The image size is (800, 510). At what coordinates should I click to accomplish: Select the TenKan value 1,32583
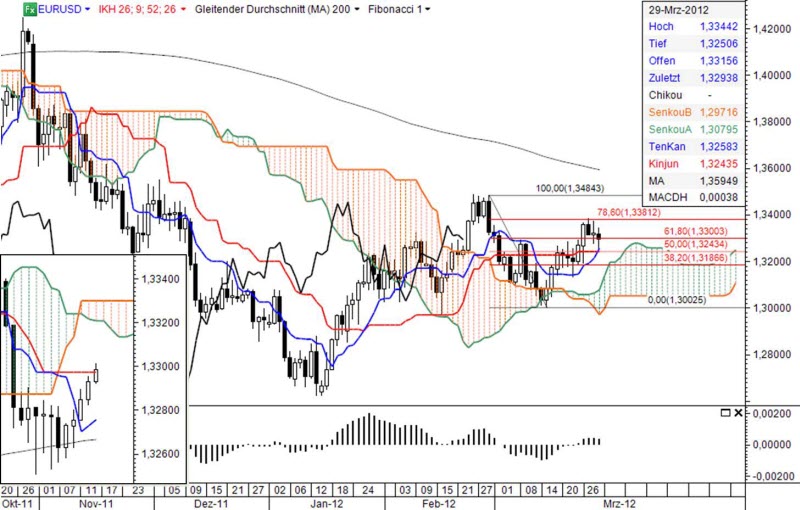719,147
